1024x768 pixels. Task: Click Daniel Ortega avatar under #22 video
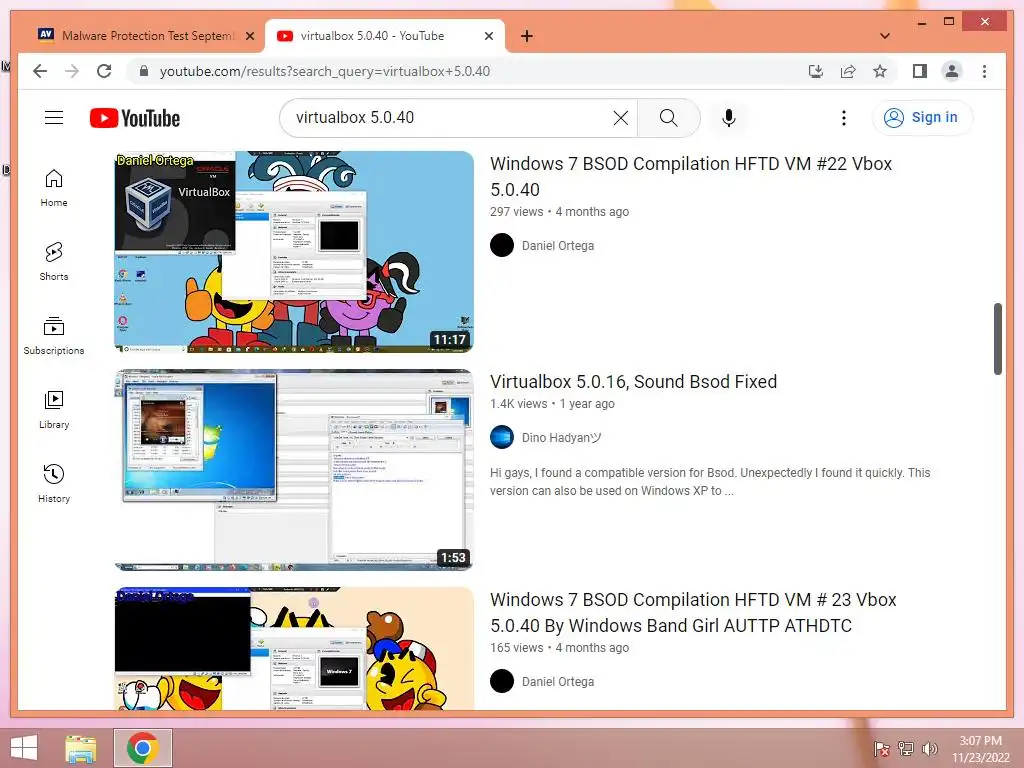tap(502, 245)
